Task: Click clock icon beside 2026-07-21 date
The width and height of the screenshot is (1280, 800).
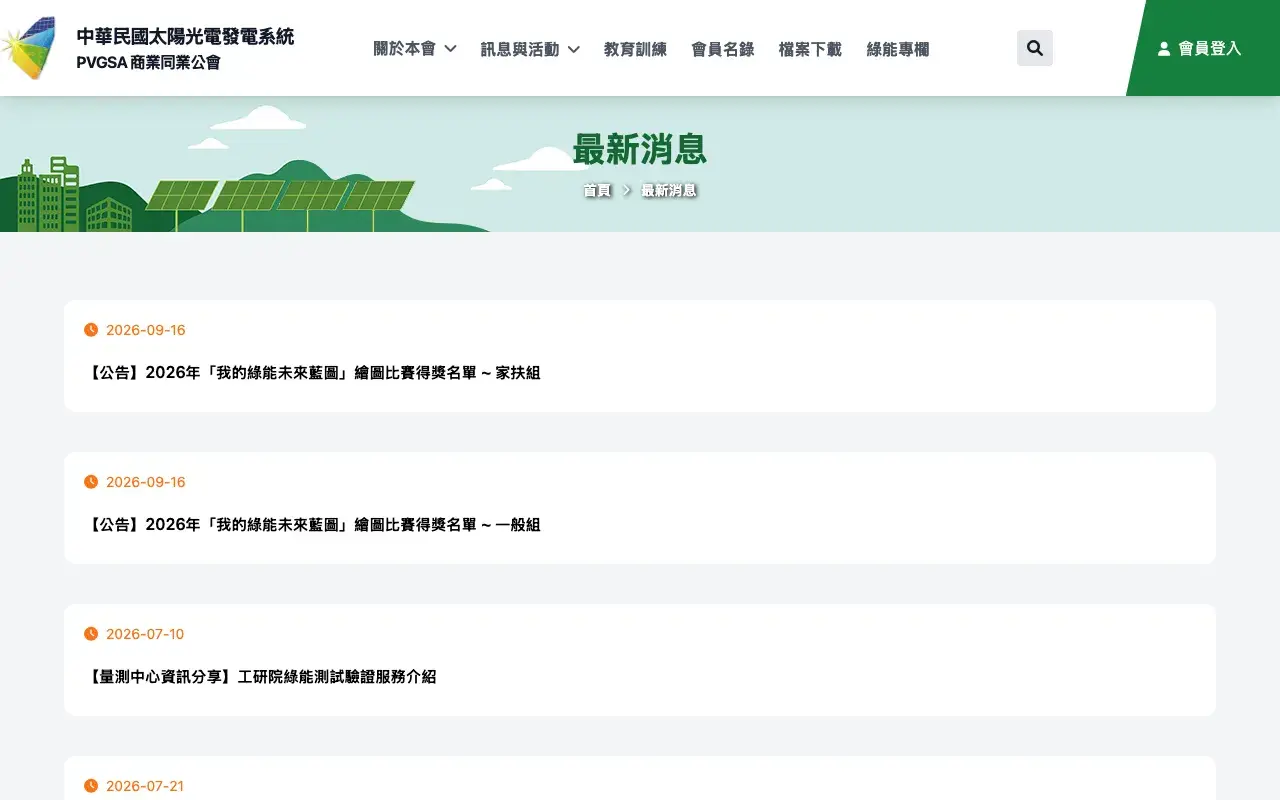Action: click(x=91, y=786)
